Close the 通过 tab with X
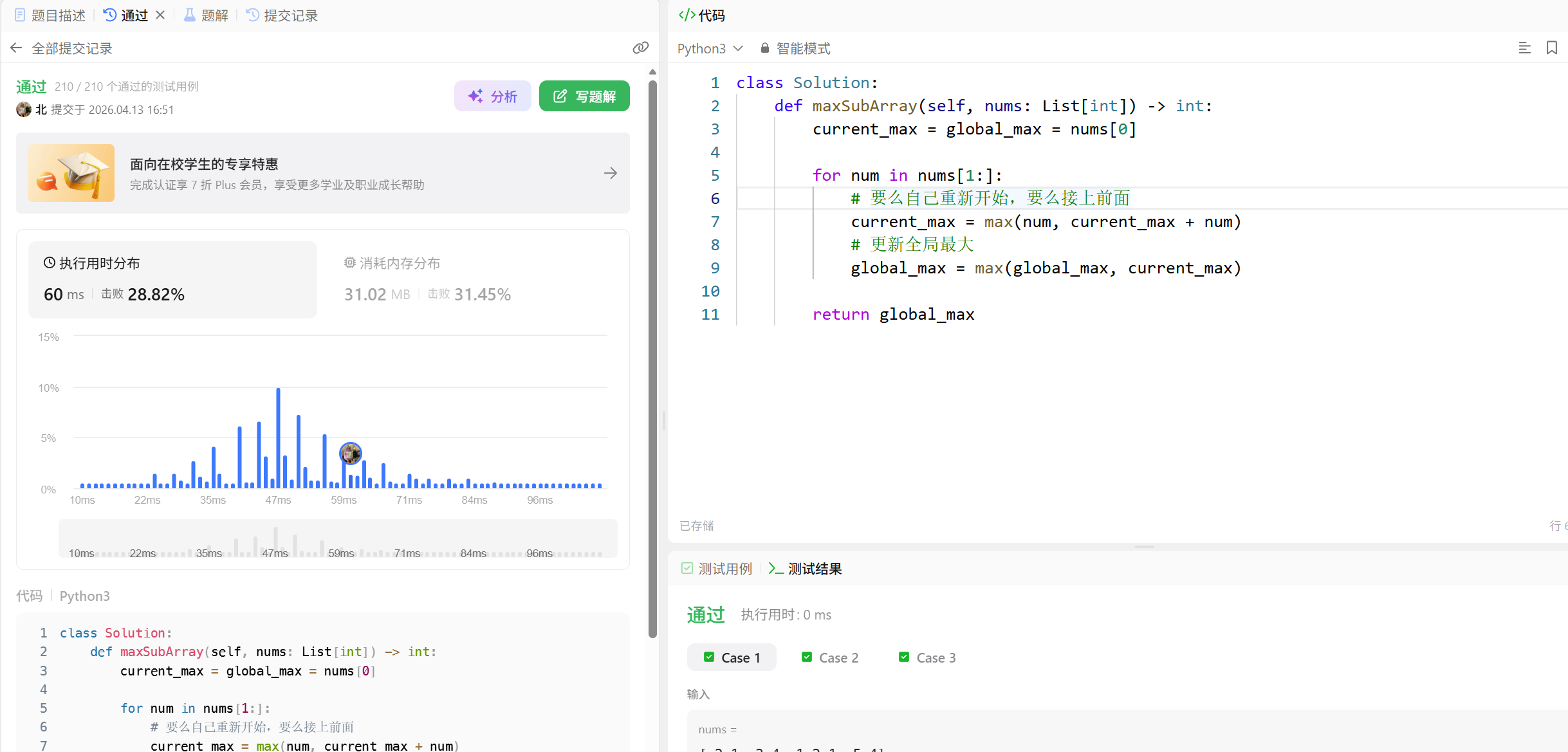 pos(160,15)
